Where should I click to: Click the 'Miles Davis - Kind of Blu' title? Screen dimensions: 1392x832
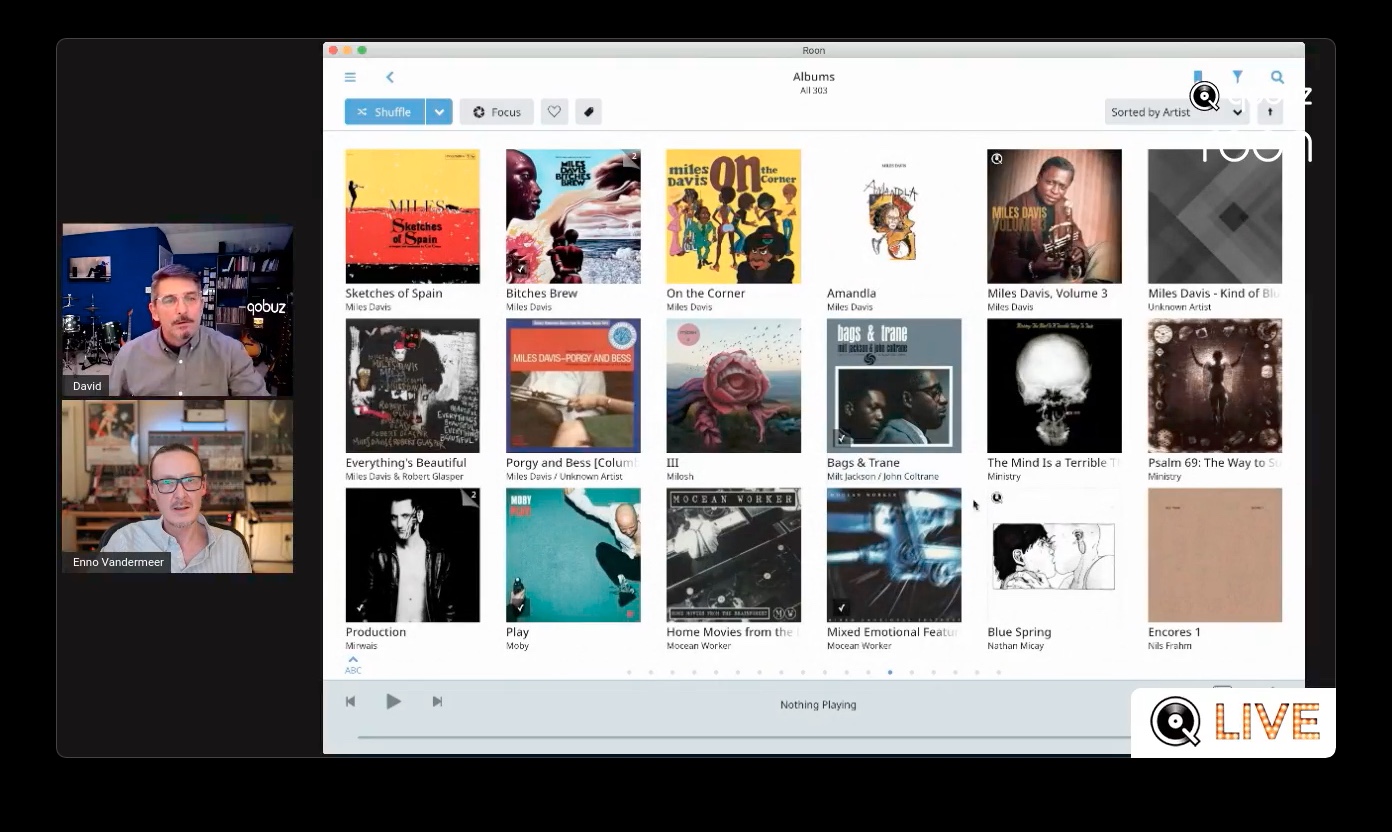click(1214, 293)
